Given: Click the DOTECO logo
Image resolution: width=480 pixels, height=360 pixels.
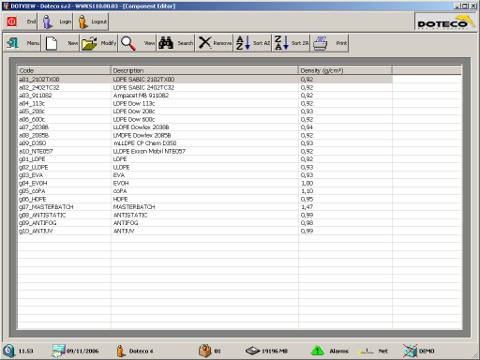Looking at the screenshot, I should (445, 22).
